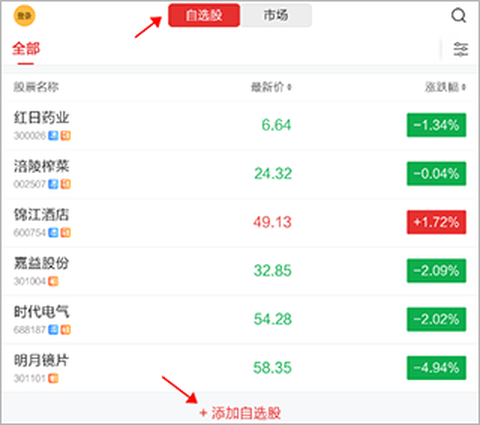Tap the yellow login avatar icon
Screen dimensions: 480x425
coord(24,16)
